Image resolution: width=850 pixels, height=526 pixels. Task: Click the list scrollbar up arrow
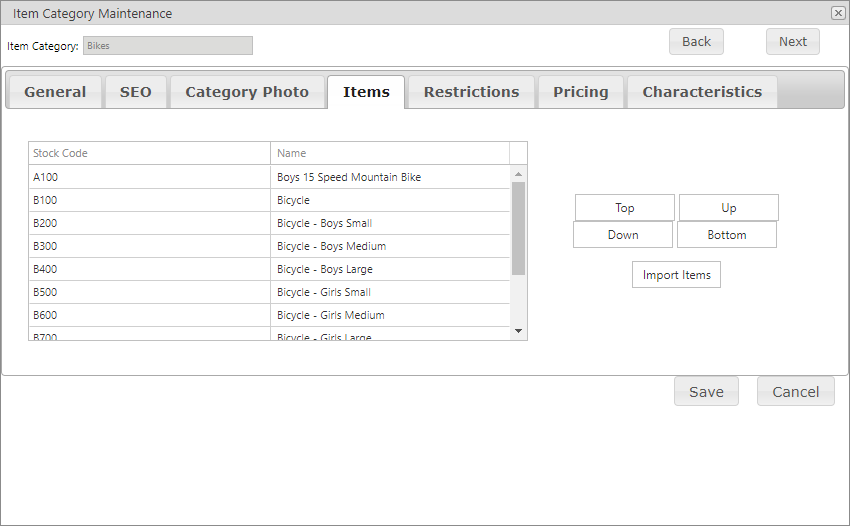(x=518, y=174)
